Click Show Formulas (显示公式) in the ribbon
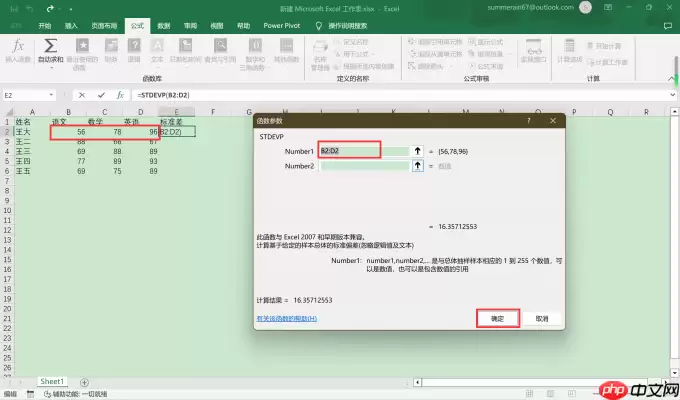The width and height of the screenshot is (680, 400). [x=486, y=42]
